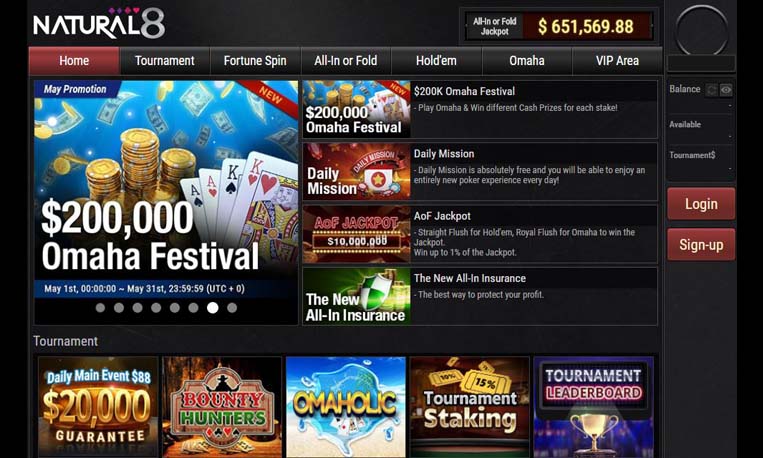Viewport: 763px width, 458px height.
Task: Click the All-In Insurance shield image
Action: (x=357, y=296)
